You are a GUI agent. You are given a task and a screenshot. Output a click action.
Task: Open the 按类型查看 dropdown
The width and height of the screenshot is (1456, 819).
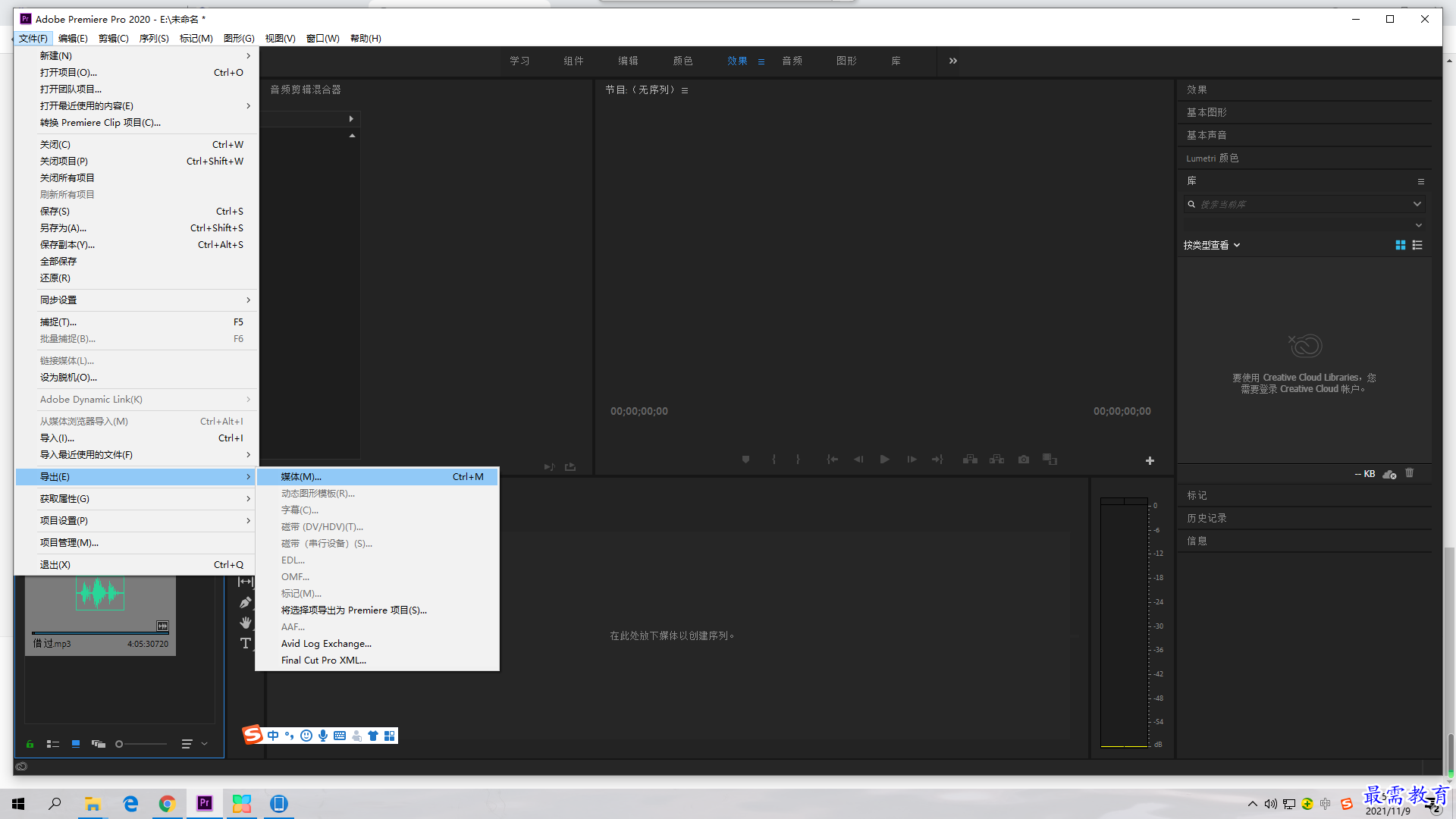coord(1212,245)
